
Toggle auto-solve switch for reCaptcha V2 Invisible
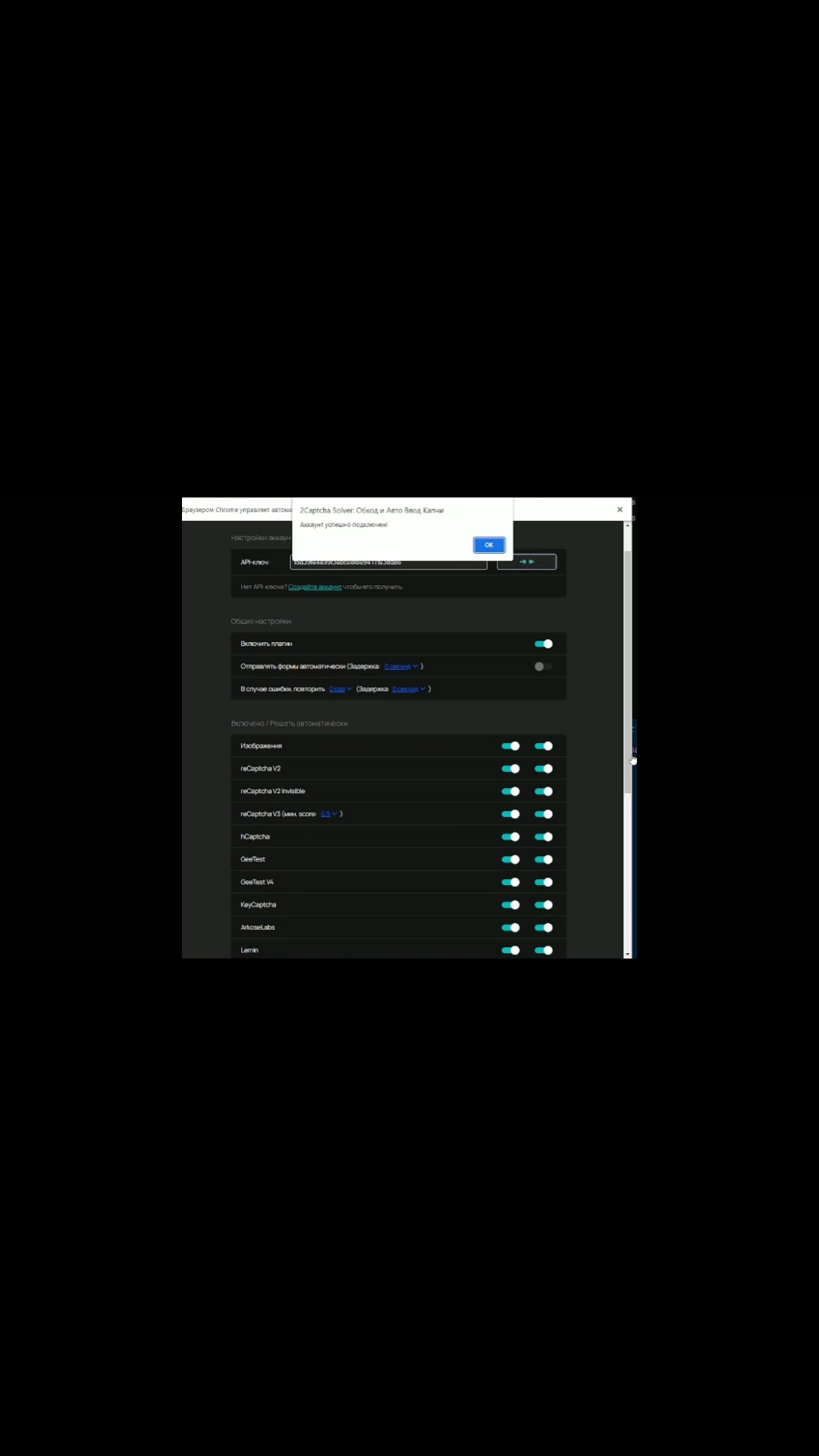(x=544, y=792)
